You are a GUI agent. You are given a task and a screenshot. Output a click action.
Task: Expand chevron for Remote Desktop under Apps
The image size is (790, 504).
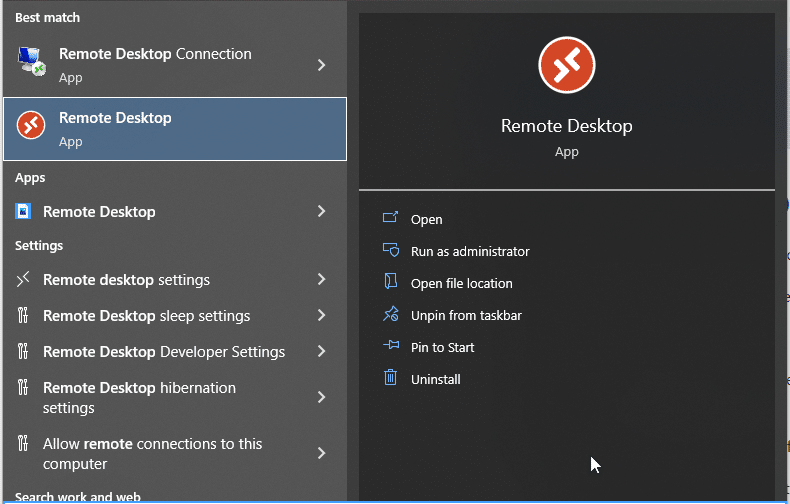321,211
